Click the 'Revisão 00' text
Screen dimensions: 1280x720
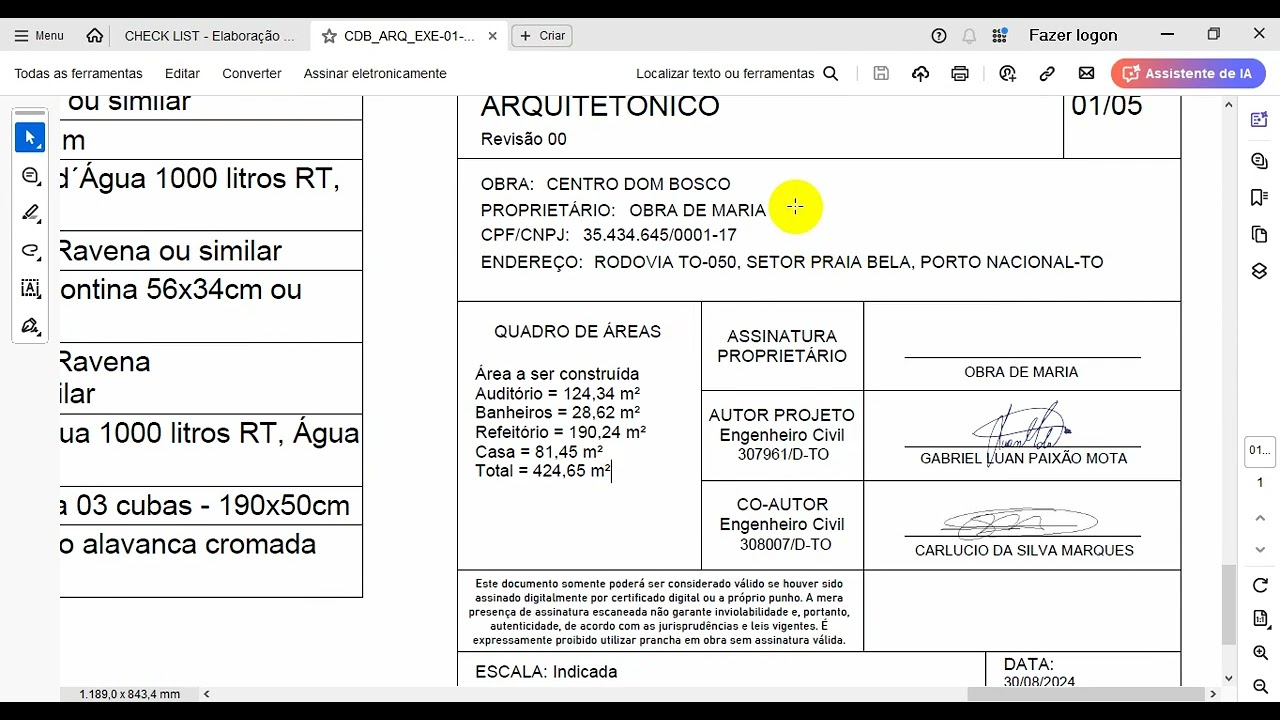point(523,139)
